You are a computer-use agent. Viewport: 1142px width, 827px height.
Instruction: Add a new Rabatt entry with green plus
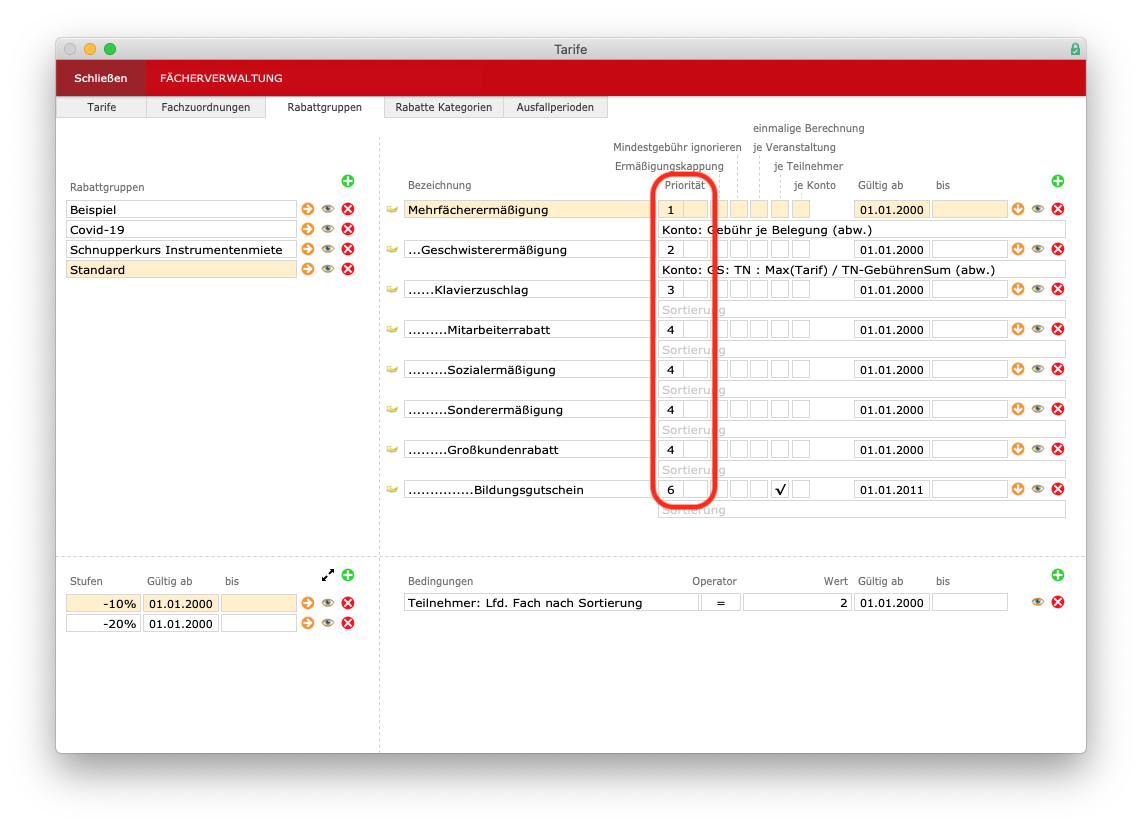click(1058, 181)
